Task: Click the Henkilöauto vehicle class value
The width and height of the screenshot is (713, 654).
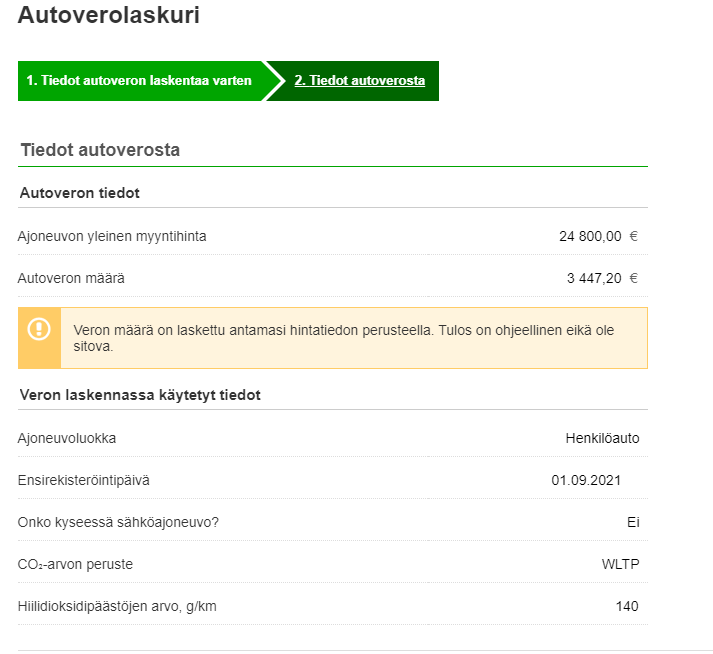Action: (602, 438)
